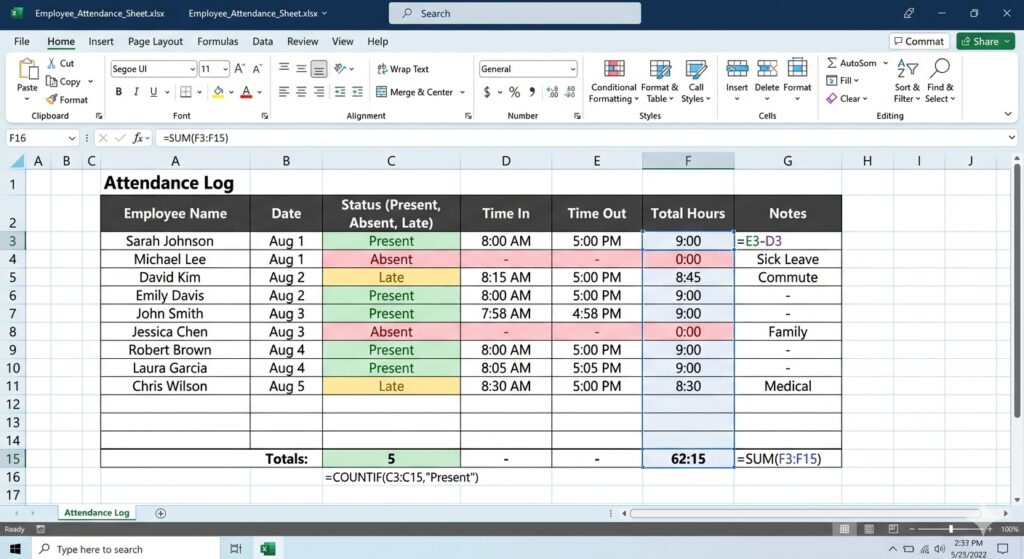Screen dimensions: 1024x559
Task: Click the Decrease Decimal icon
Action: point(570,92)
